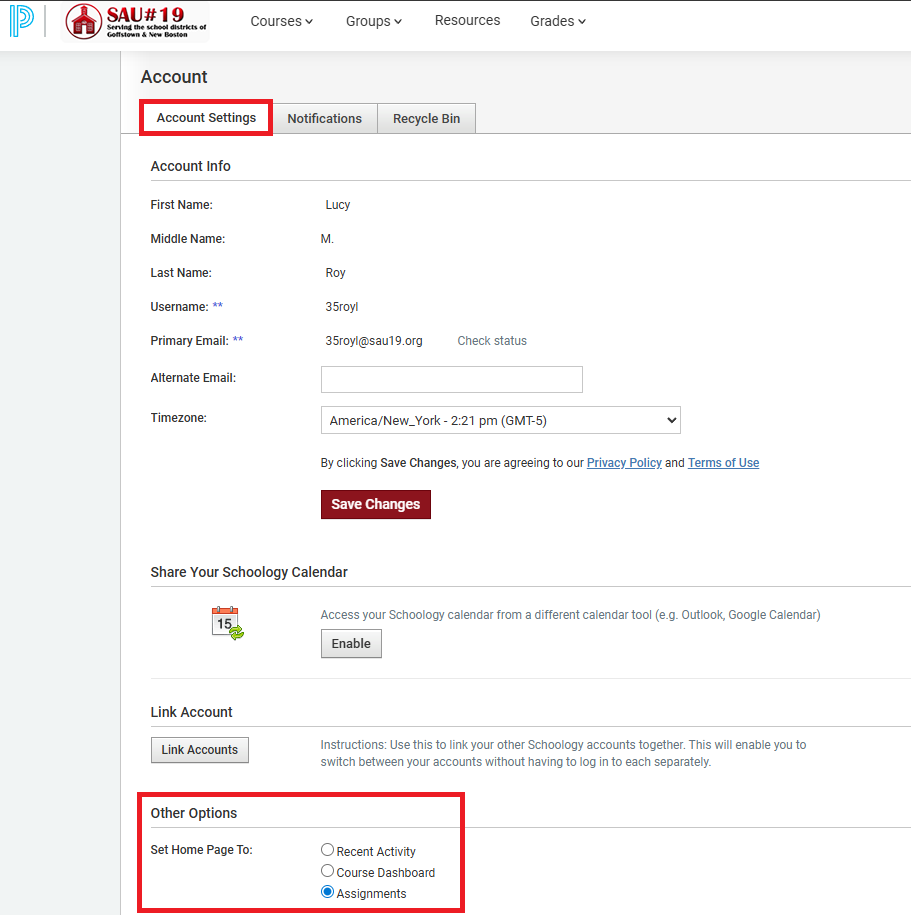Image resolution: width=911 pixels, height=915 pixels.
Task: Choose Assignments as home page
Action: coord(328,892)
